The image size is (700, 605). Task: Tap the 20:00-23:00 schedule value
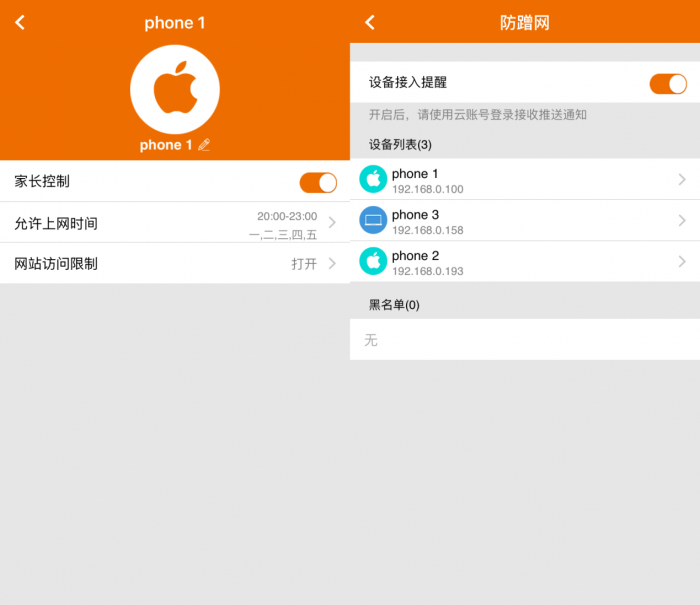(286, 216)
